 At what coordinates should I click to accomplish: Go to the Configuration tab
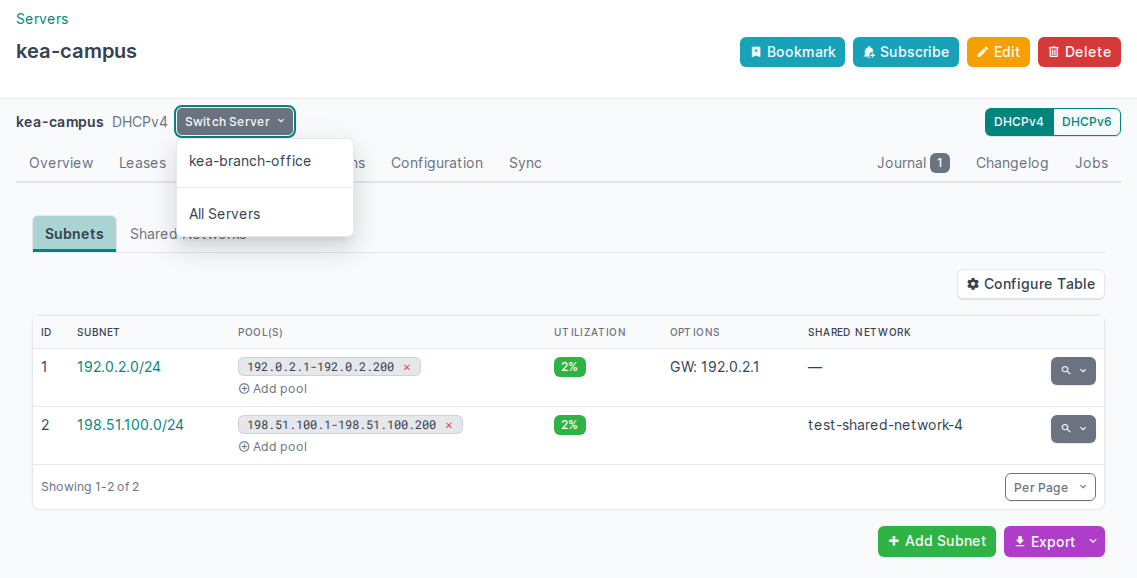437,163
